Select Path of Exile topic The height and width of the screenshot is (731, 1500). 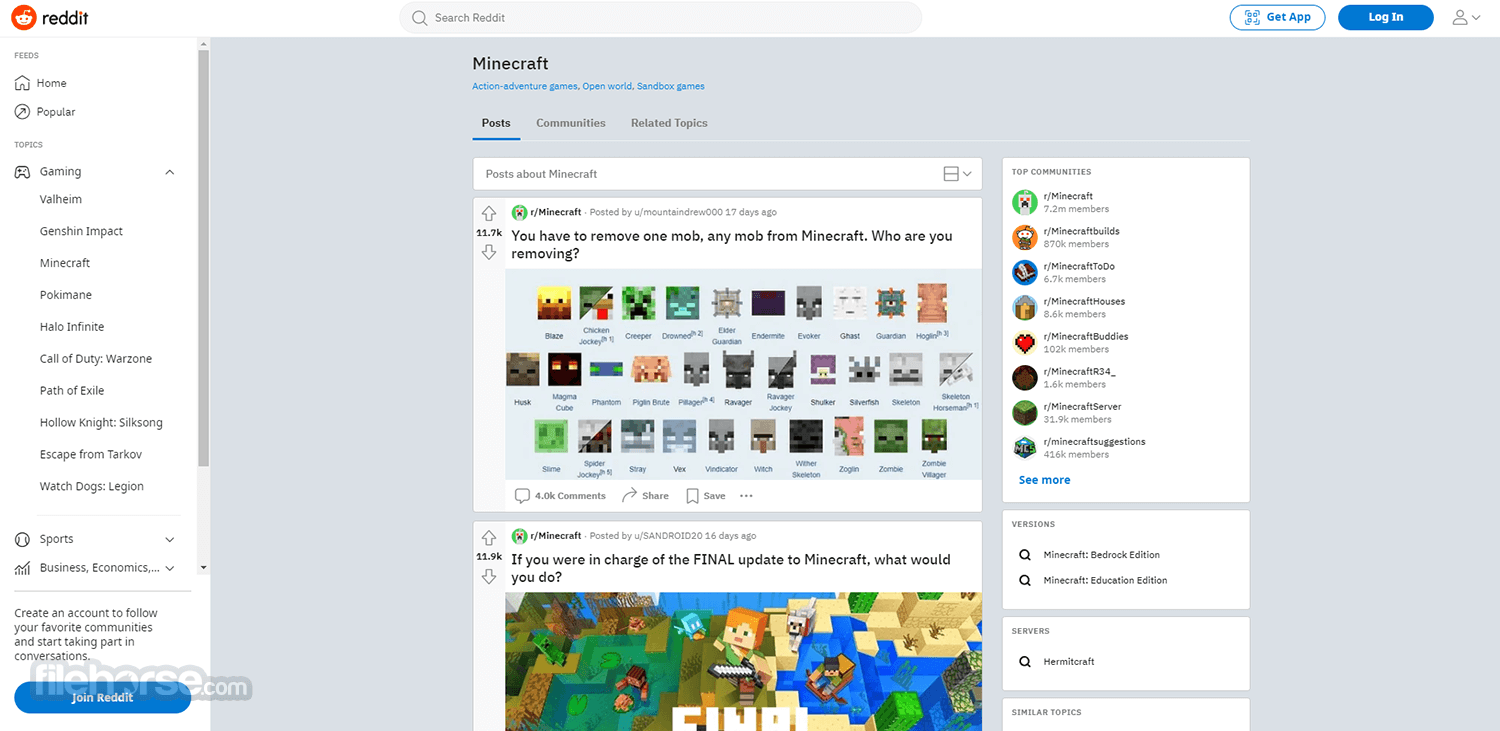[72, 391]
